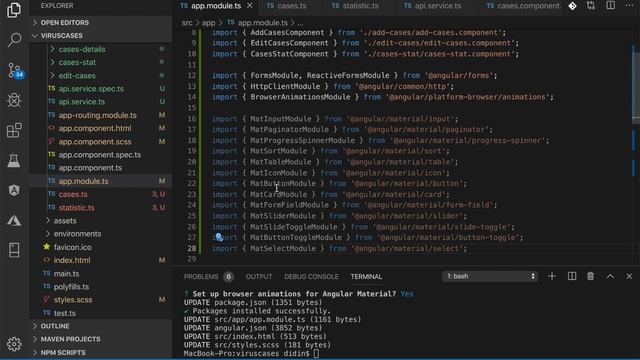The height and width of the screenshot is (360, 640).
Task: Switch to the cases.component editor tab
Action: 523,6
